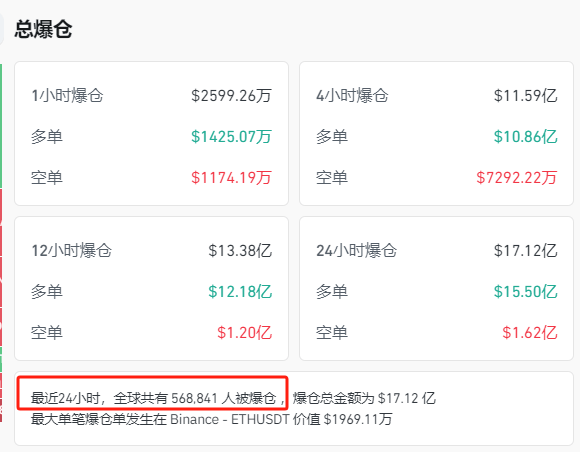Click the red $7292.22万 short value
The width and height of the screenshot is (580, 452).
pyautogui.click(x=517, y=178)
